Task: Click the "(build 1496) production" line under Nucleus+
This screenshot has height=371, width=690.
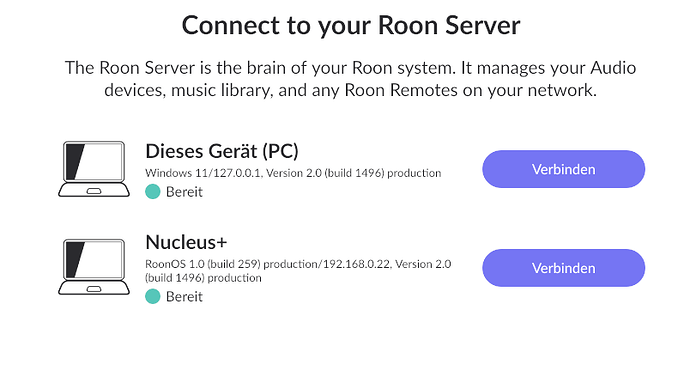Action: [203, 278]
